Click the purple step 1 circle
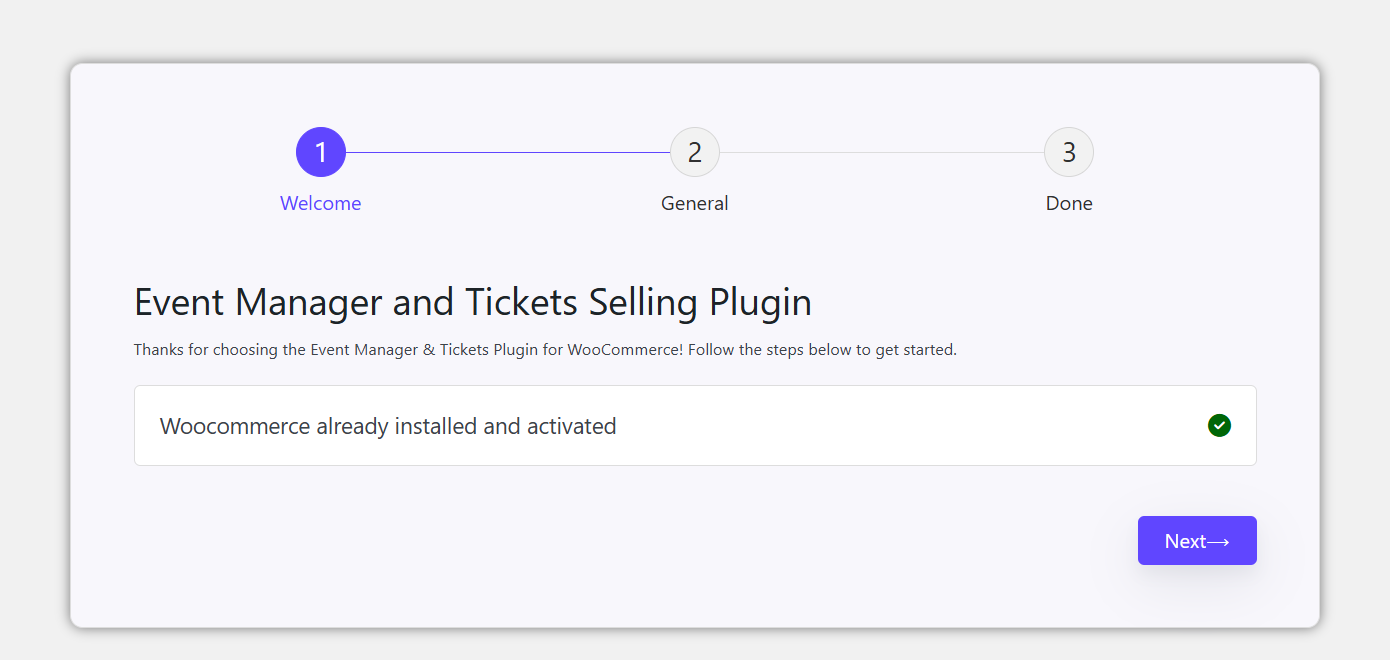 tap(321, 152)
